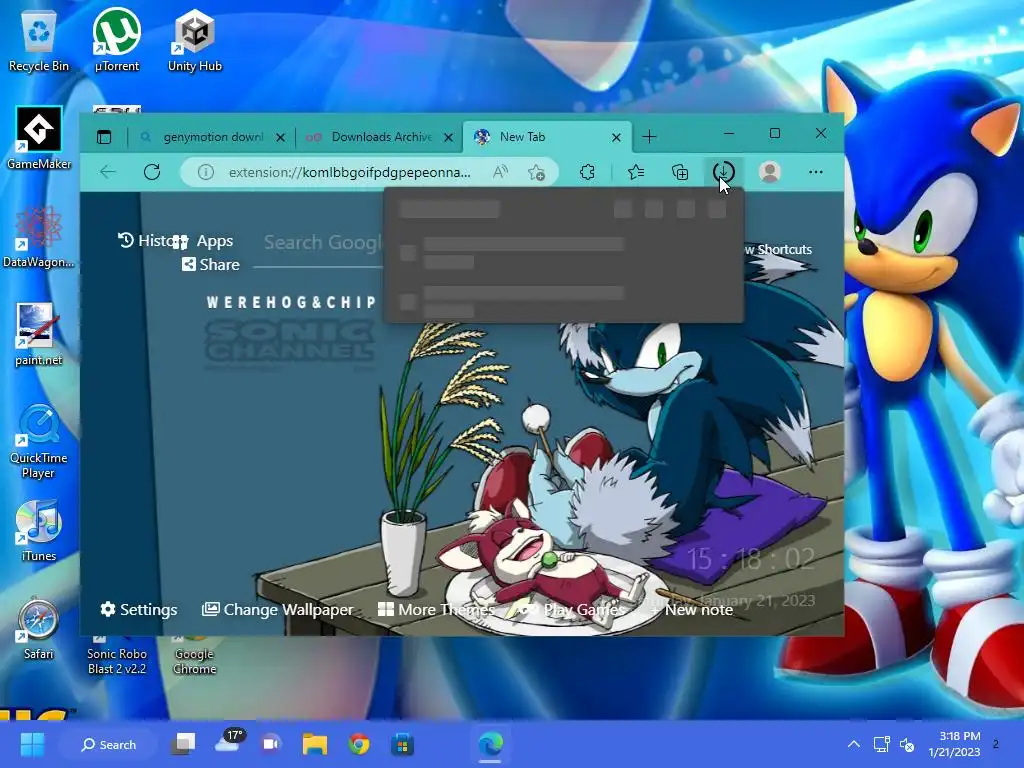
Task: Click the Read aloud icon
Action: [x=500, y=172]
